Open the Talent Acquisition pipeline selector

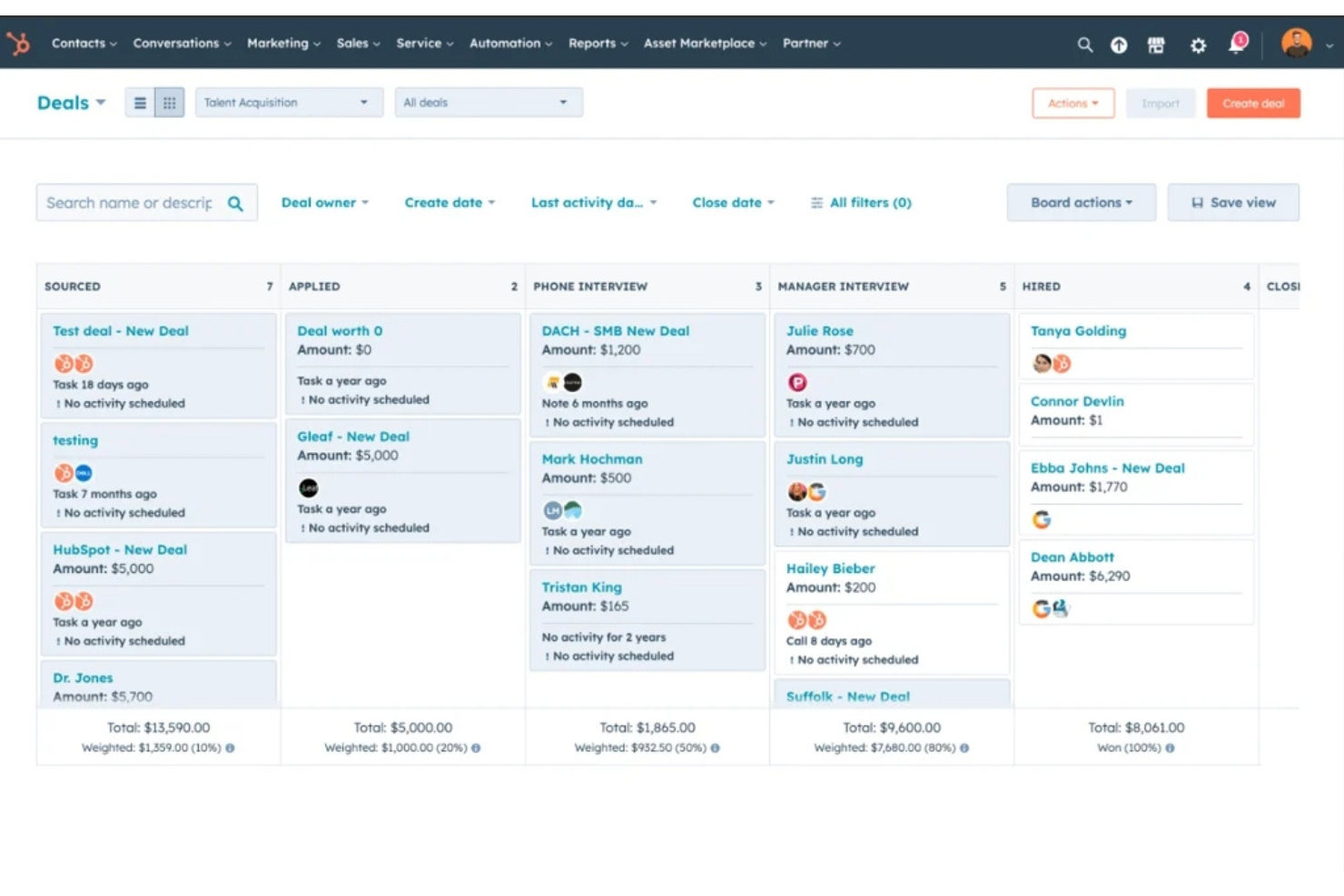pos(288,102)
